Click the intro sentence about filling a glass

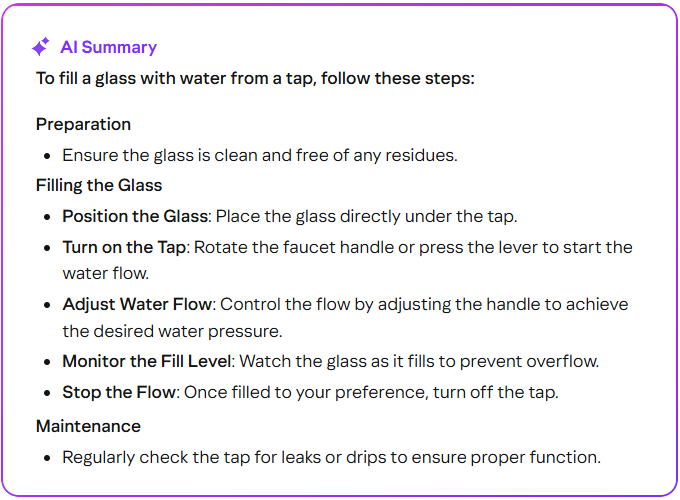(255, 78)
